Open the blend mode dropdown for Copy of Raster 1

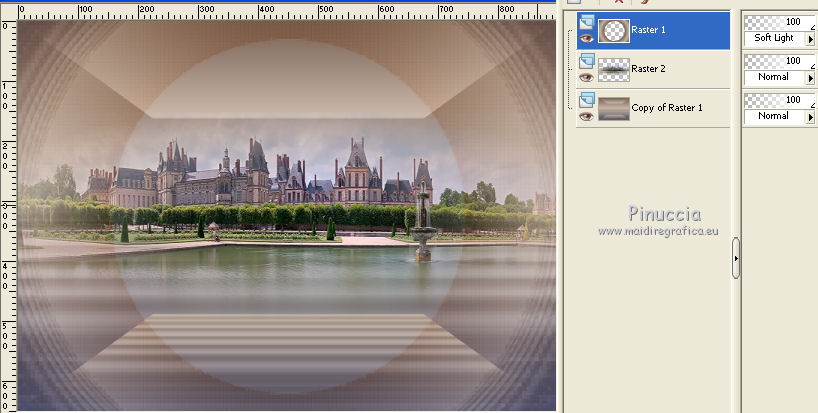point(810,117)
